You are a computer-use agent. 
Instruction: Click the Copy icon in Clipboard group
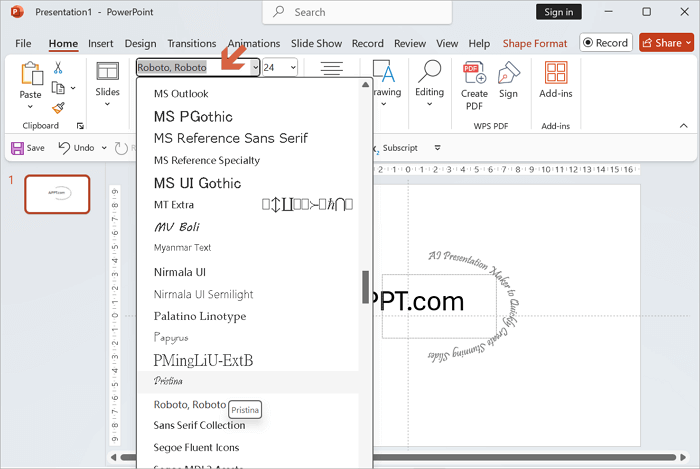click(x=58, y=88)
